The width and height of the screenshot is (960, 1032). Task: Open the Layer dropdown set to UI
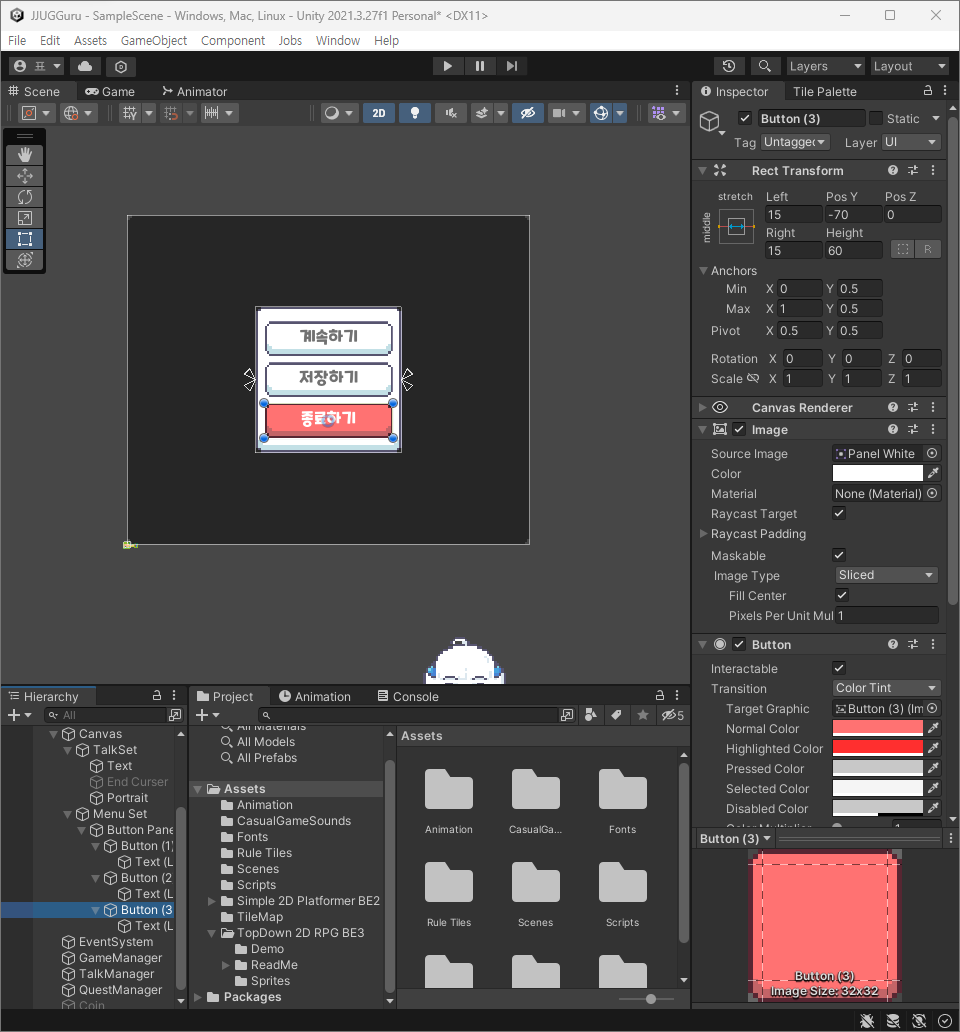tap(910, 142)
